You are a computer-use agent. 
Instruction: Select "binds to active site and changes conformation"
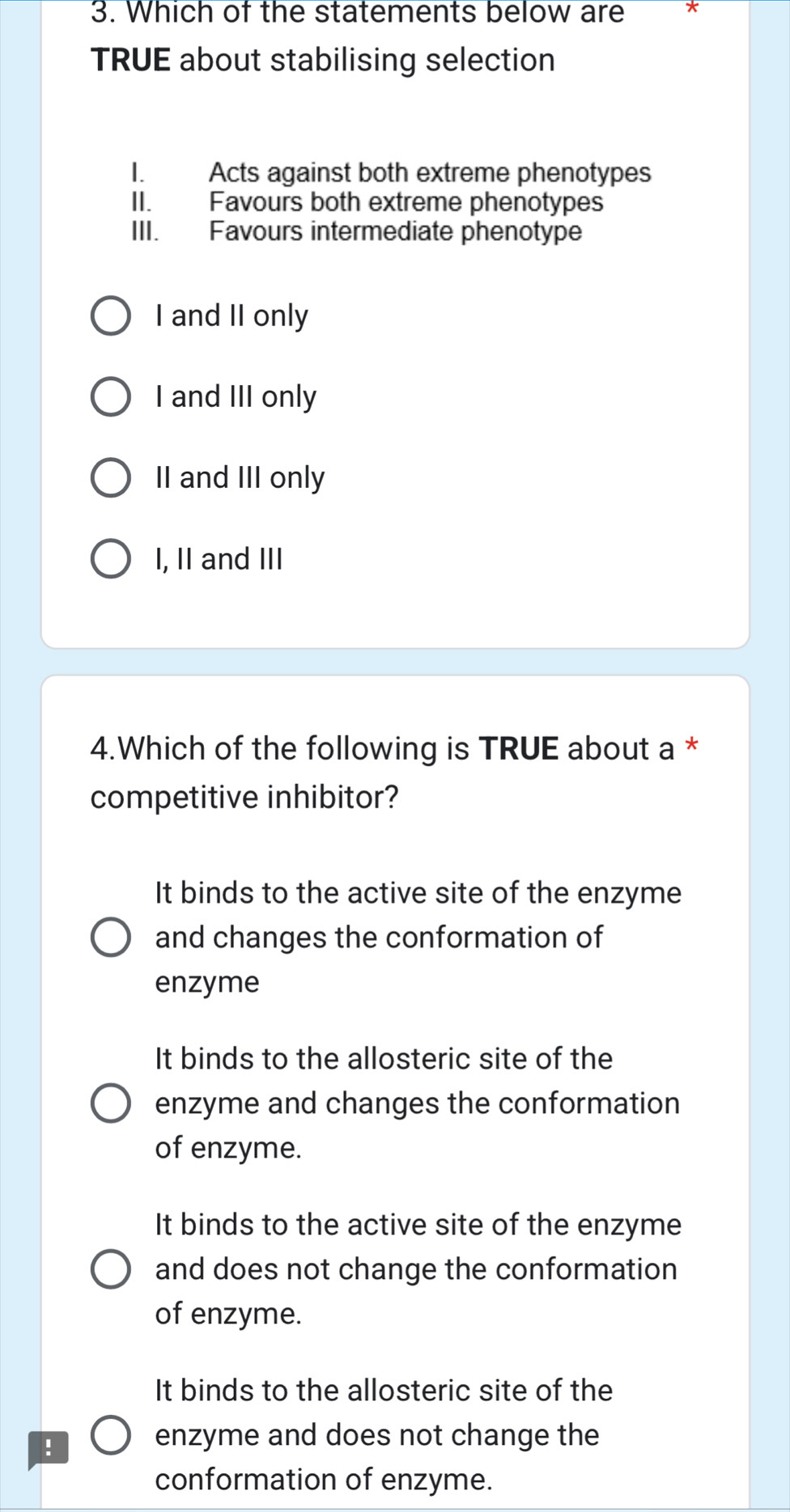pyautogui.click(x=113, y=938)
